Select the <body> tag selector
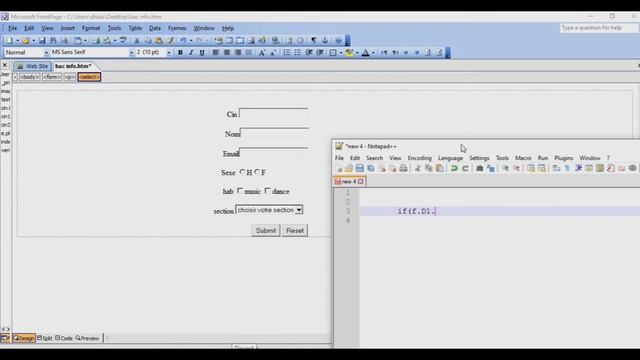 pyautogui.click(x=29, y=77)
